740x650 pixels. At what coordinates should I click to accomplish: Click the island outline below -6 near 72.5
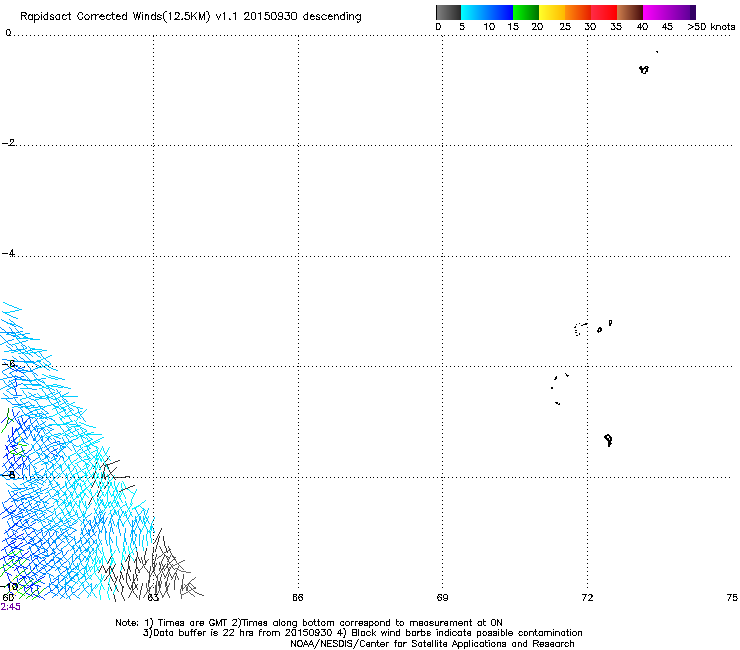point(608,440)
